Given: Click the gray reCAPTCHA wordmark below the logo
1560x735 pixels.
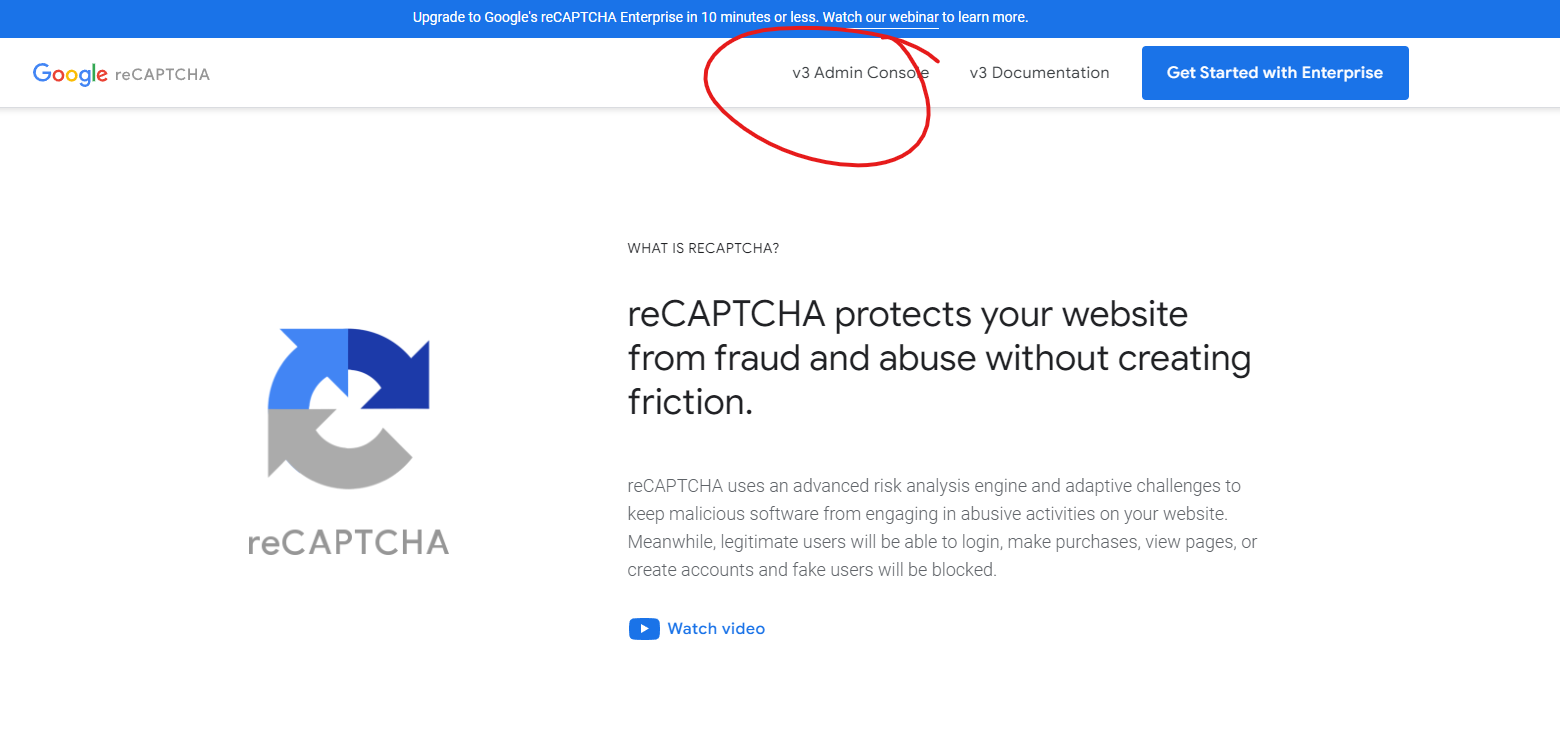Looking at the screenshot, I should pyautogui.click(x=348, y=542).
